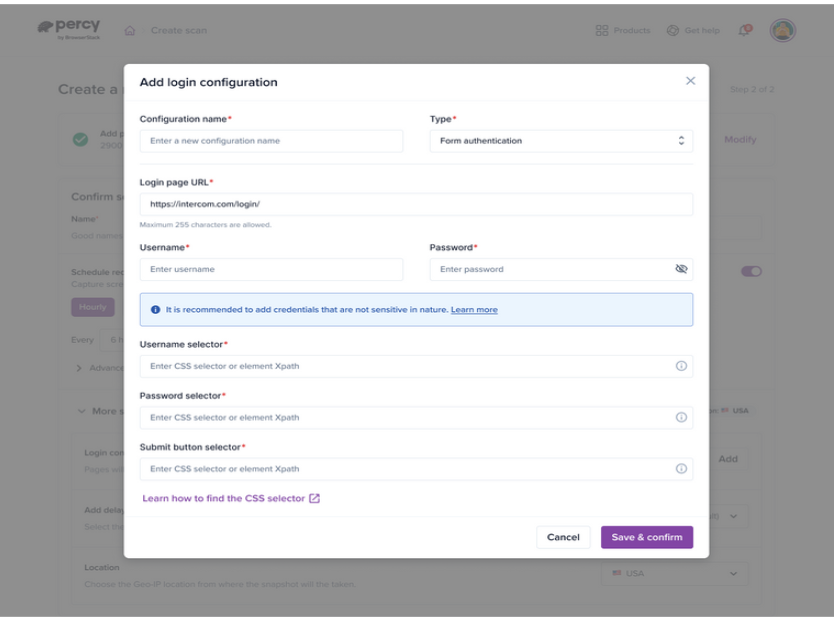Click the Hourly schedule tab

click(x=92, y=307)
